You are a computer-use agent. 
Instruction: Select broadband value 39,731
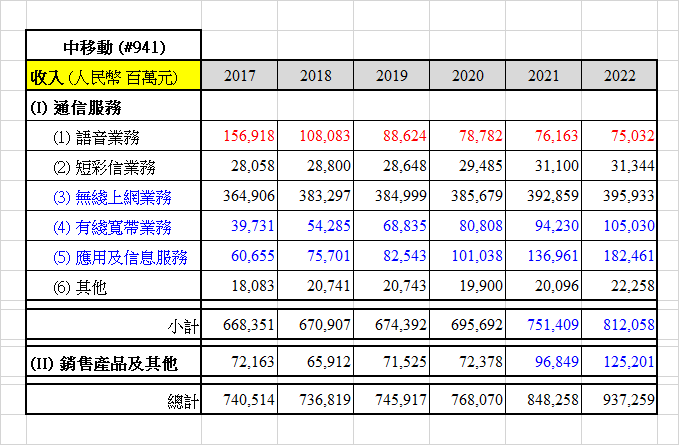[x=252, y=226]
